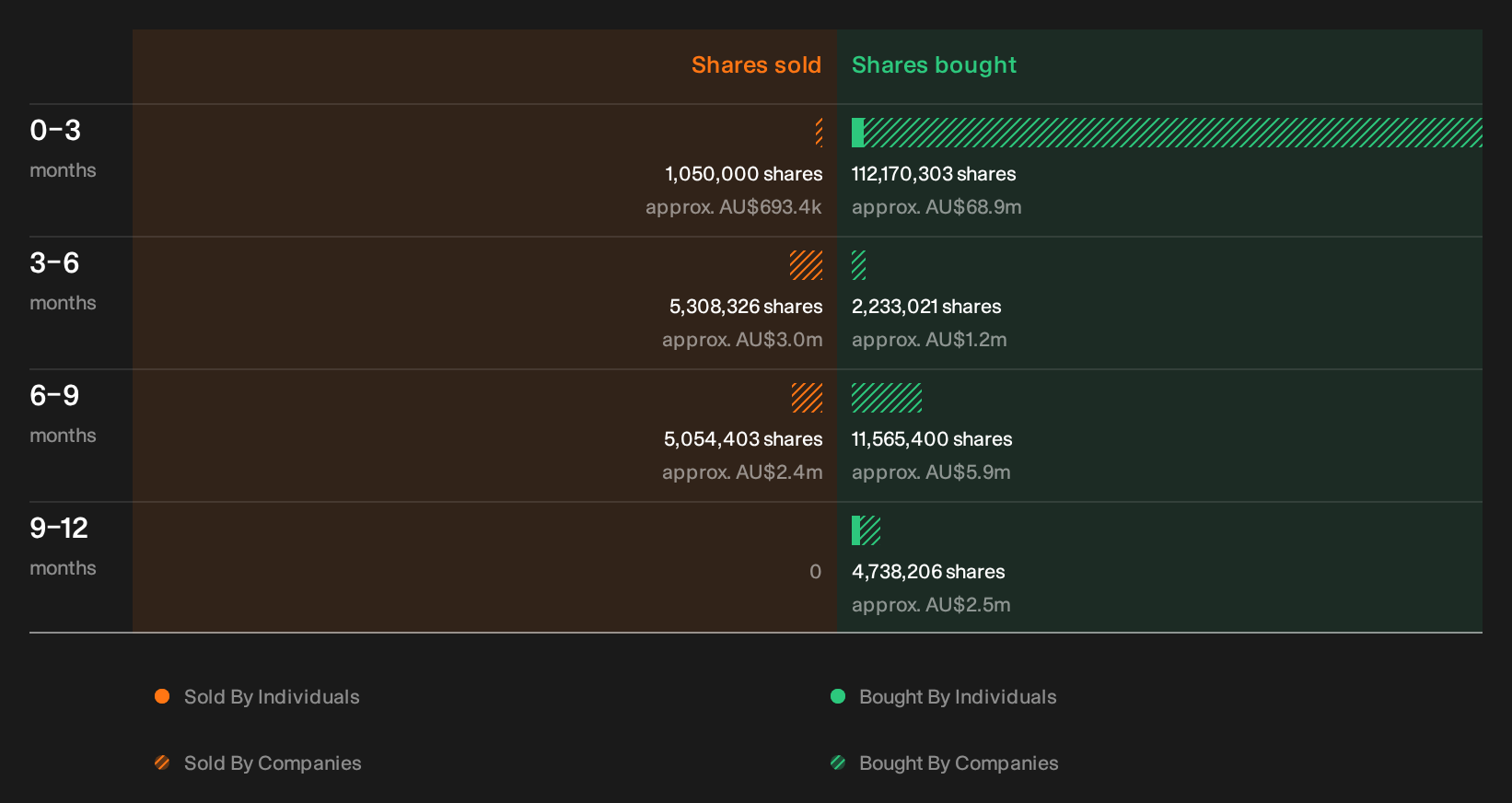Click approx. AU$68.9m amount

(936, 207)
